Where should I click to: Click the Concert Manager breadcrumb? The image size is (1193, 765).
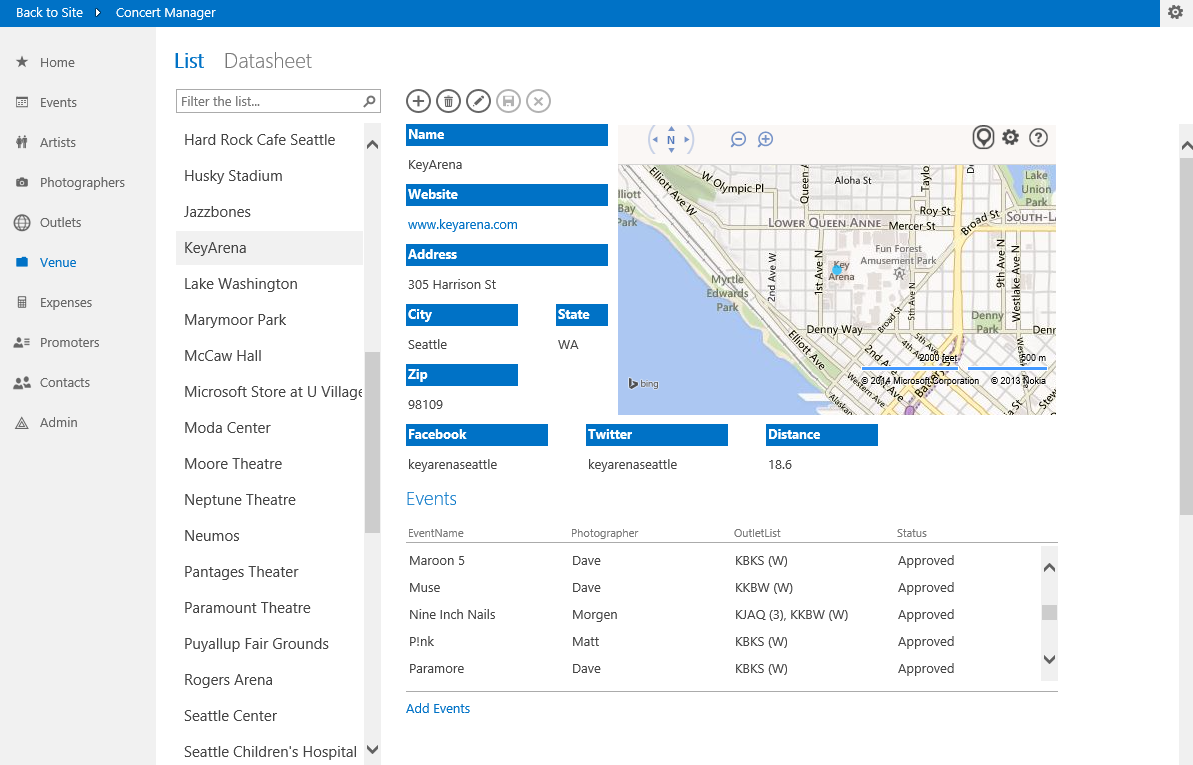click(x=165, y=13)
